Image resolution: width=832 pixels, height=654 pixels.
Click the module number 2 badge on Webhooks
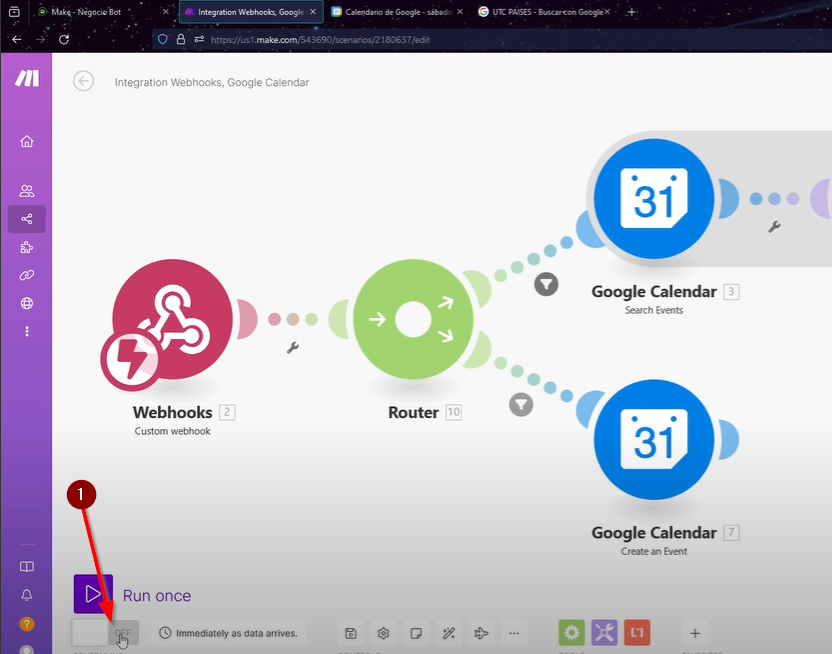pyautogui.click(x=227, y=412)
